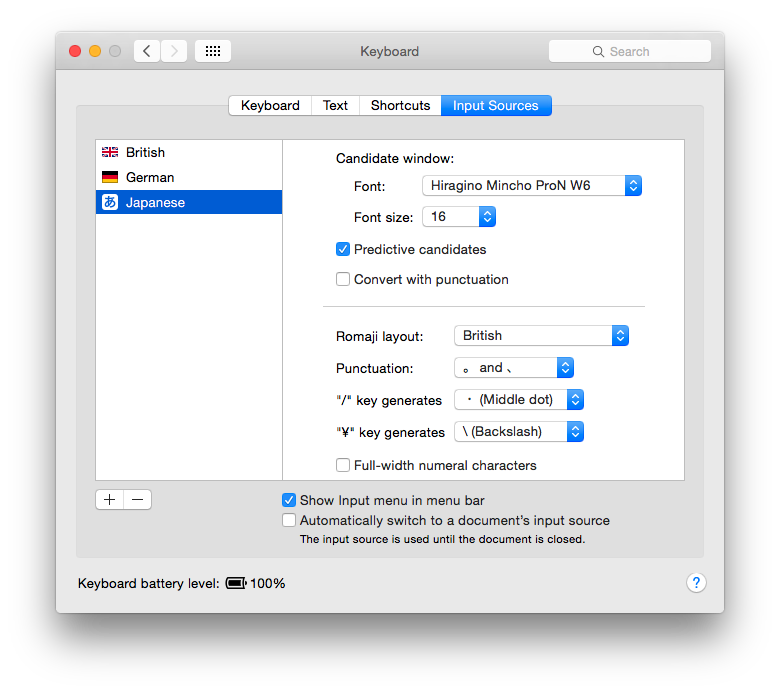Switch to the Keyboard tab

270,105
